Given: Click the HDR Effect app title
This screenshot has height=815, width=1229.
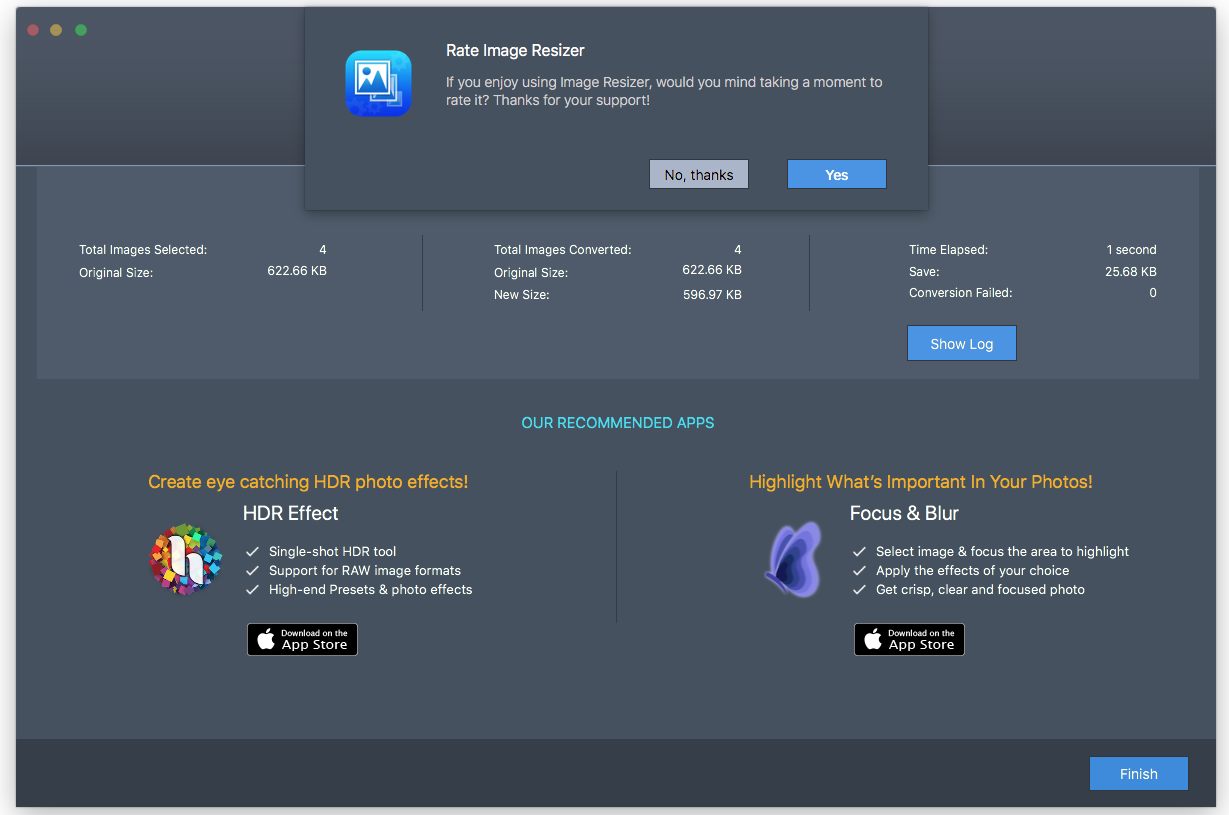Looking at the screenshot, I should pyautogui.click(x=290, y=513).
